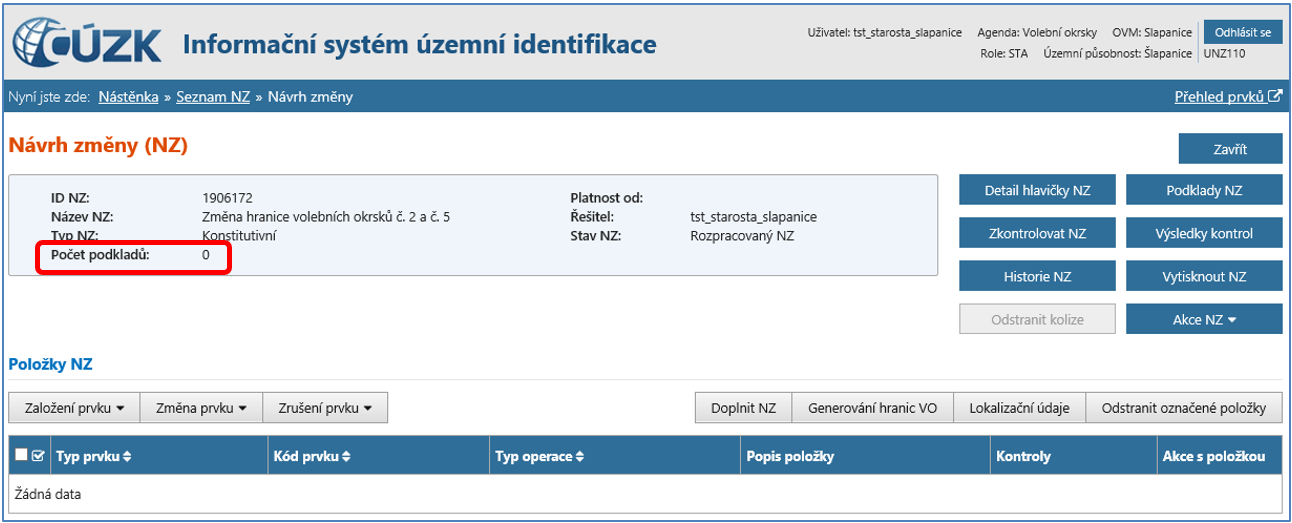
Task: Sort by Kód prvku sort icon
Action: [347, 457]
